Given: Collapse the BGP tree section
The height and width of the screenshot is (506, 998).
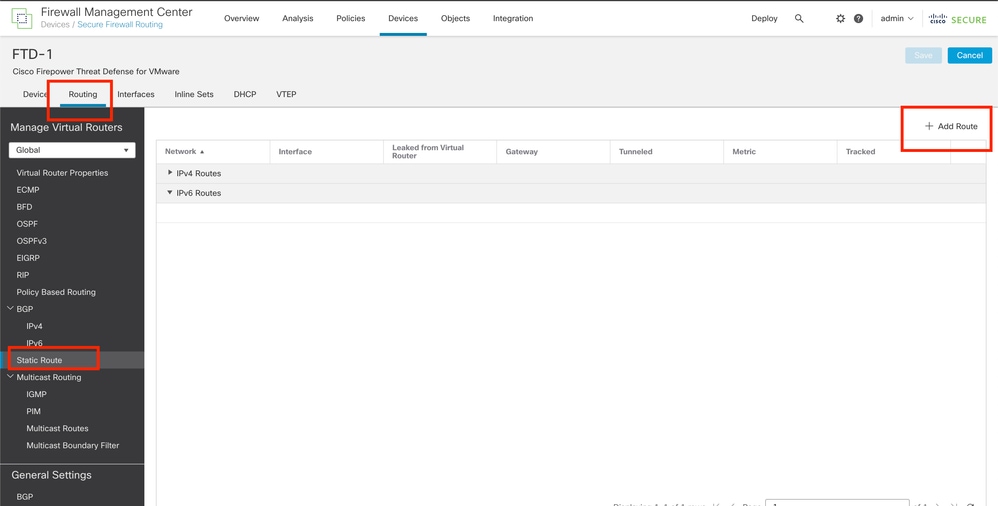Looking at the screenshot, I should tap(10, 309).
